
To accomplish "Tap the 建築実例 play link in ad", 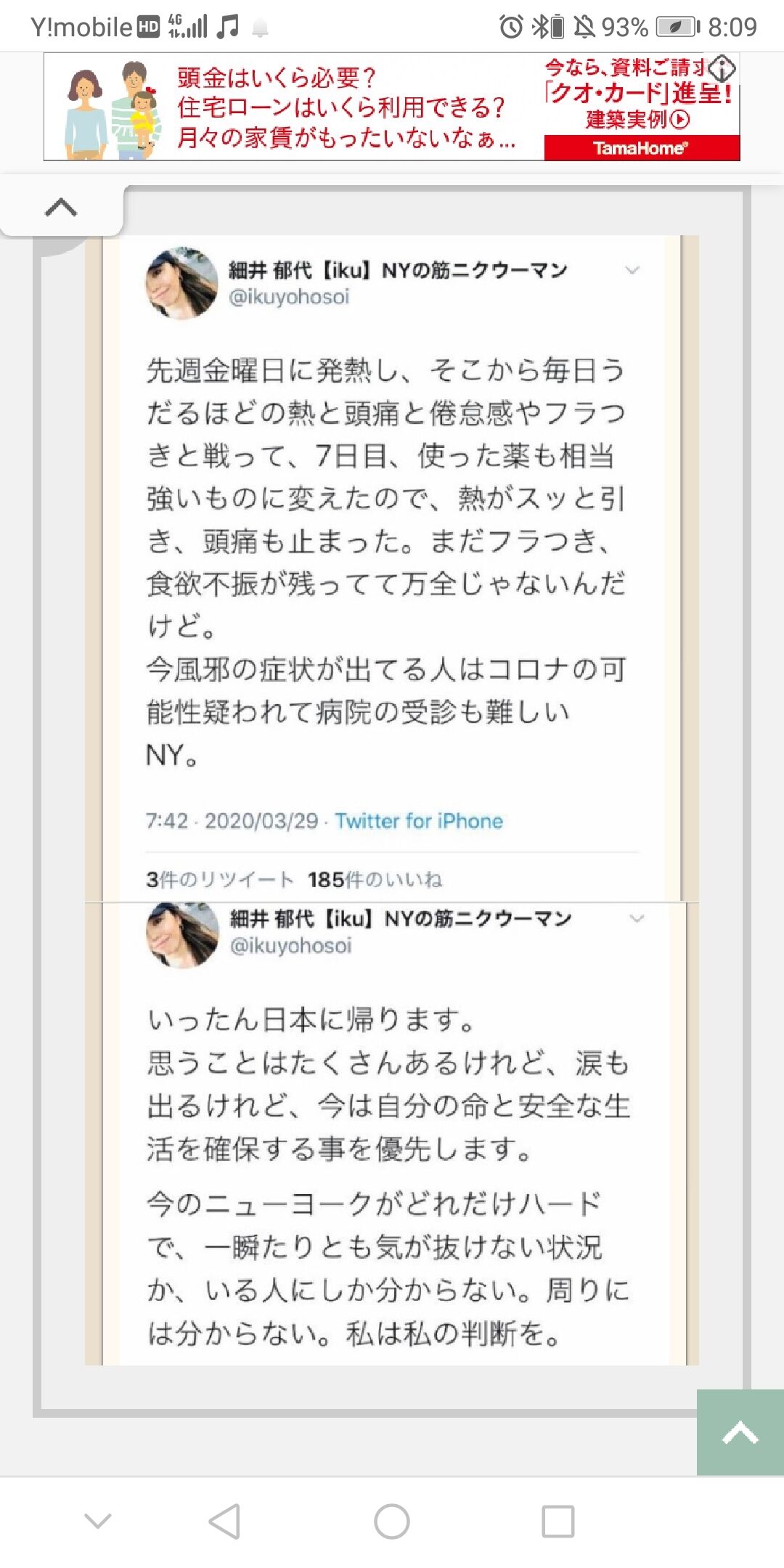I will click(x=638, y=119).
